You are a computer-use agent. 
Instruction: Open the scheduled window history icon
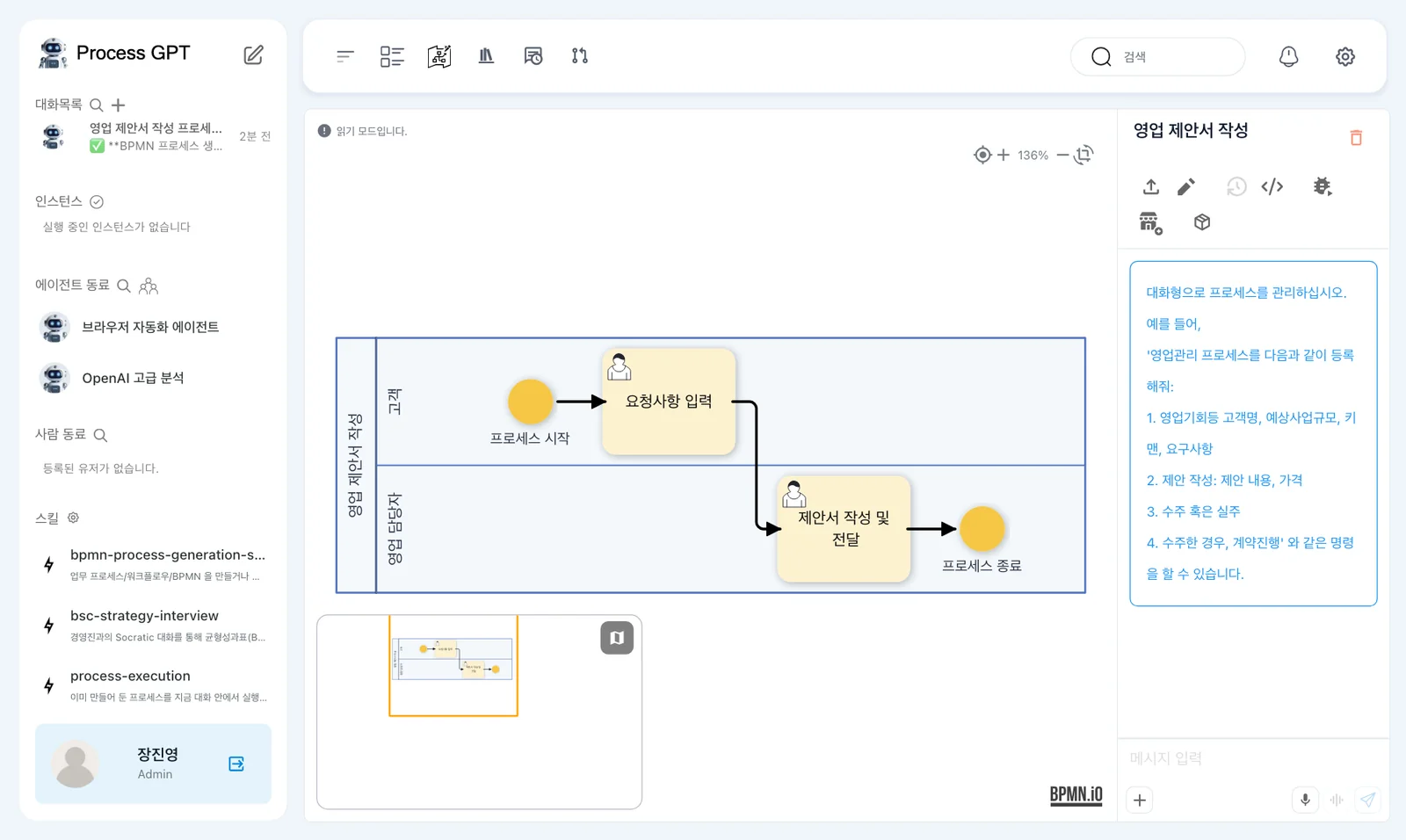[x=533, y=56]
